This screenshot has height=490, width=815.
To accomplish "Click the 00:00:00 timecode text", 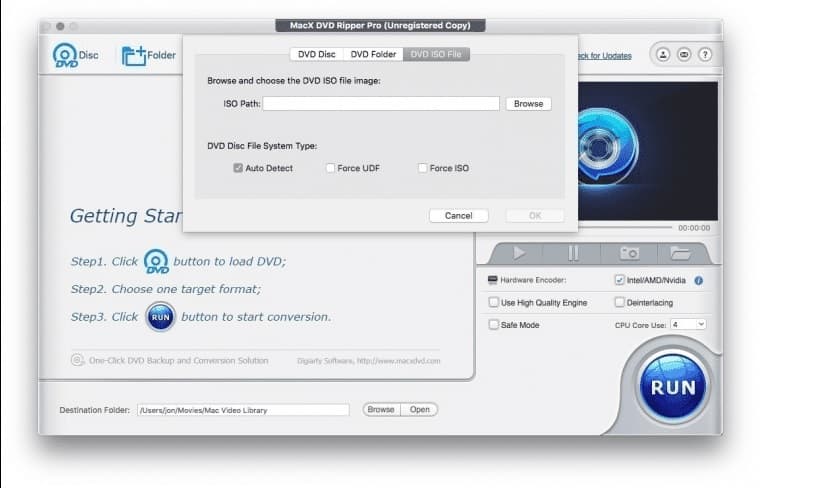I will 694,228.
